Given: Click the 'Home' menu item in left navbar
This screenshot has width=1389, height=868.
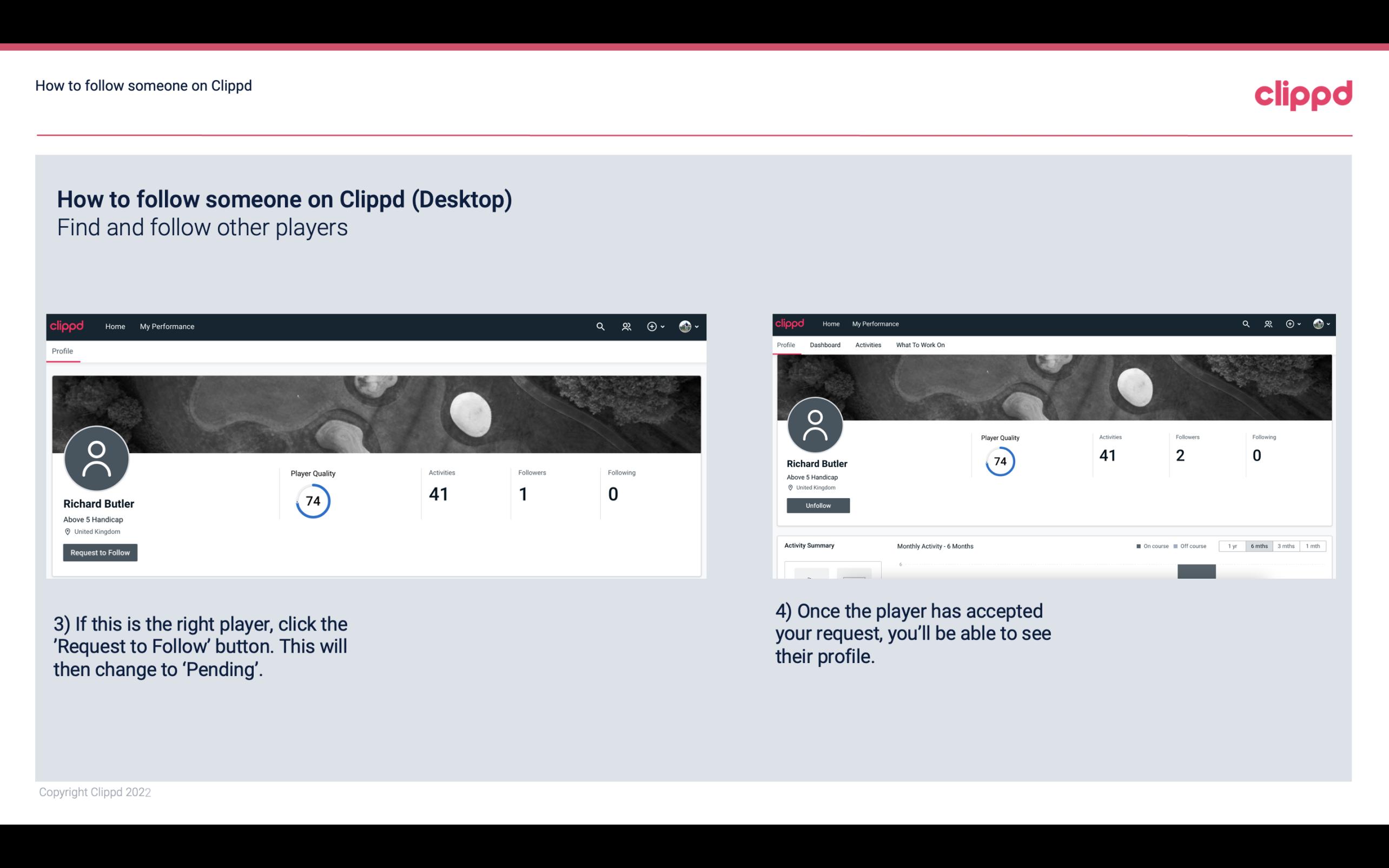Looking at the screenshot, I should coord(114,326).
